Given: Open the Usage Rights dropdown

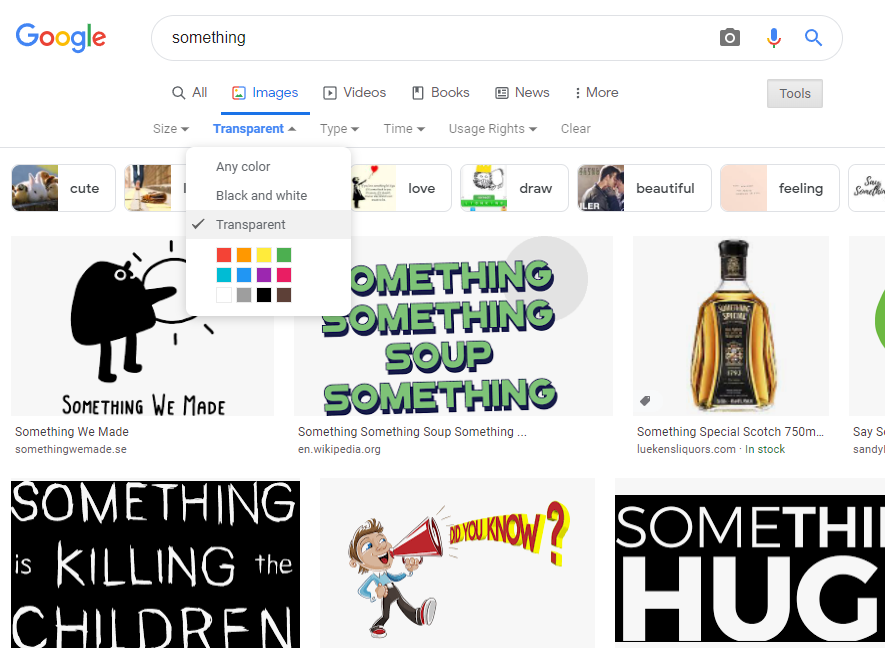Looking at the screenshot, I should point(493,129).
